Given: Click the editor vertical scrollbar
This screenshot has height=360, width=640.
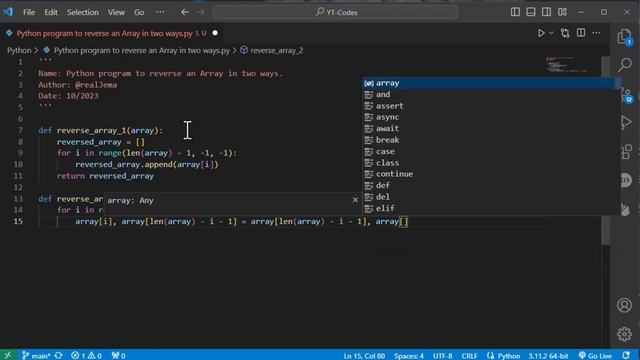Looking at the screenshot, I should pyautogui.click(x=606, y=151).
